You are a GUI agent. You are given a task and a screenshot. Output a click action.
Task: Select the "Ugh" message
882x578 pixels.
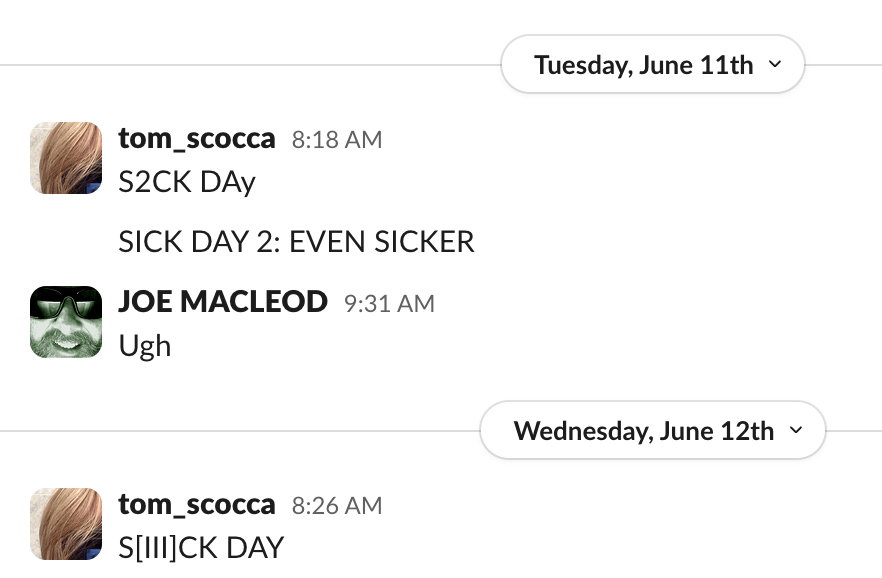point(145,346)
